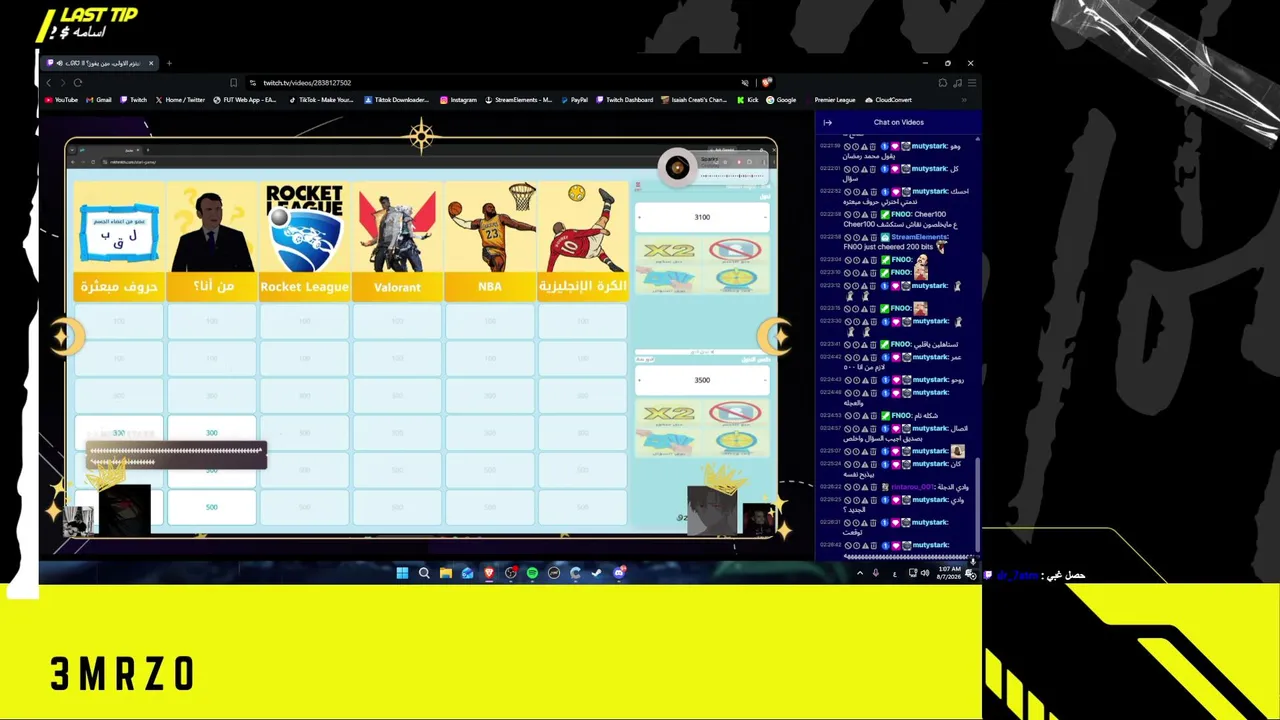The height and width of the screenshot is (720, 1280).
Task: Select the الكرة الإنجليزية category card
Action: point(583,240)
